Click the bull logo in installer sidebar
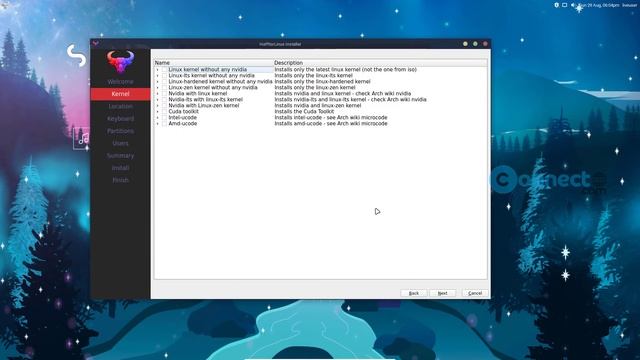The width and height of the screenshot is (640, 360). [120, 62]
